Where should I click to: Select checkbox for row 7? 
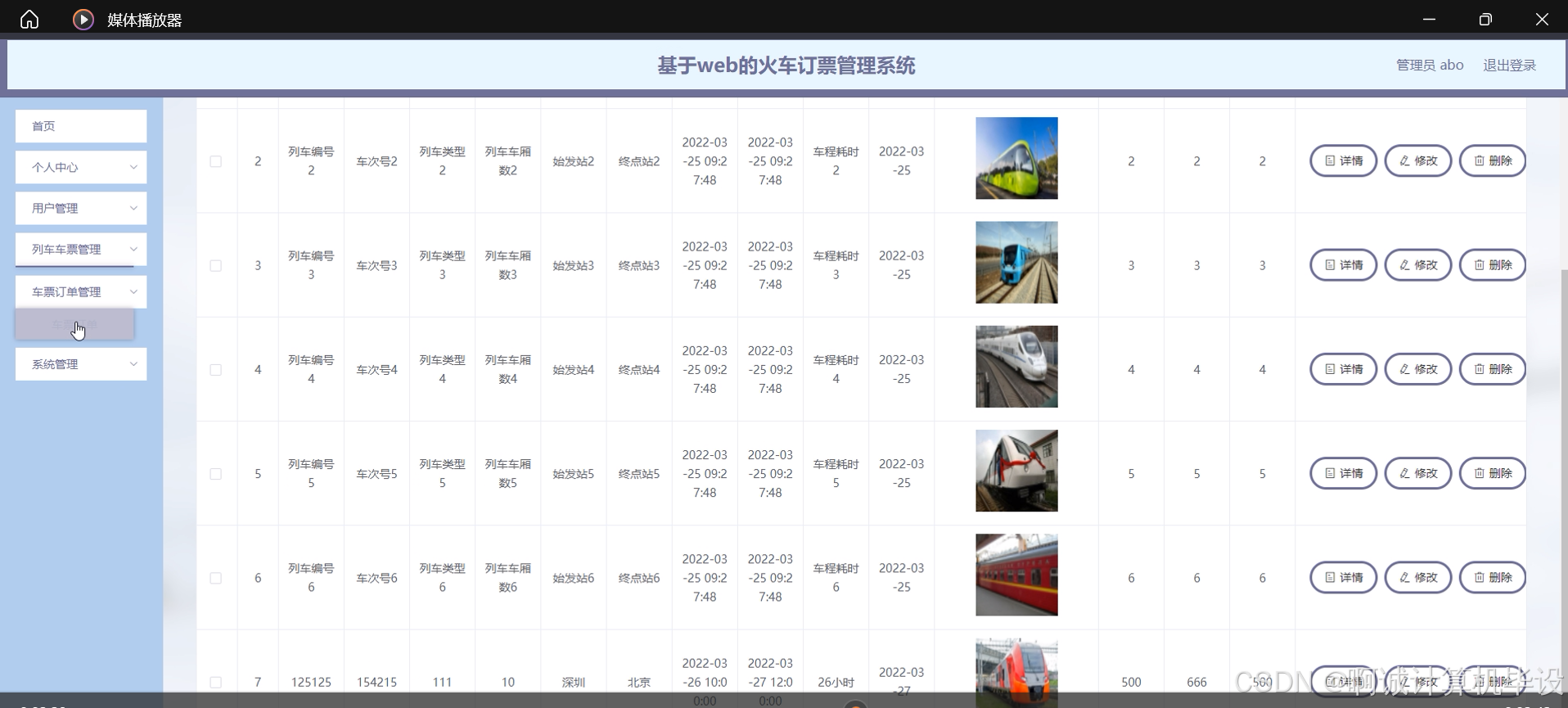[216, 682]
